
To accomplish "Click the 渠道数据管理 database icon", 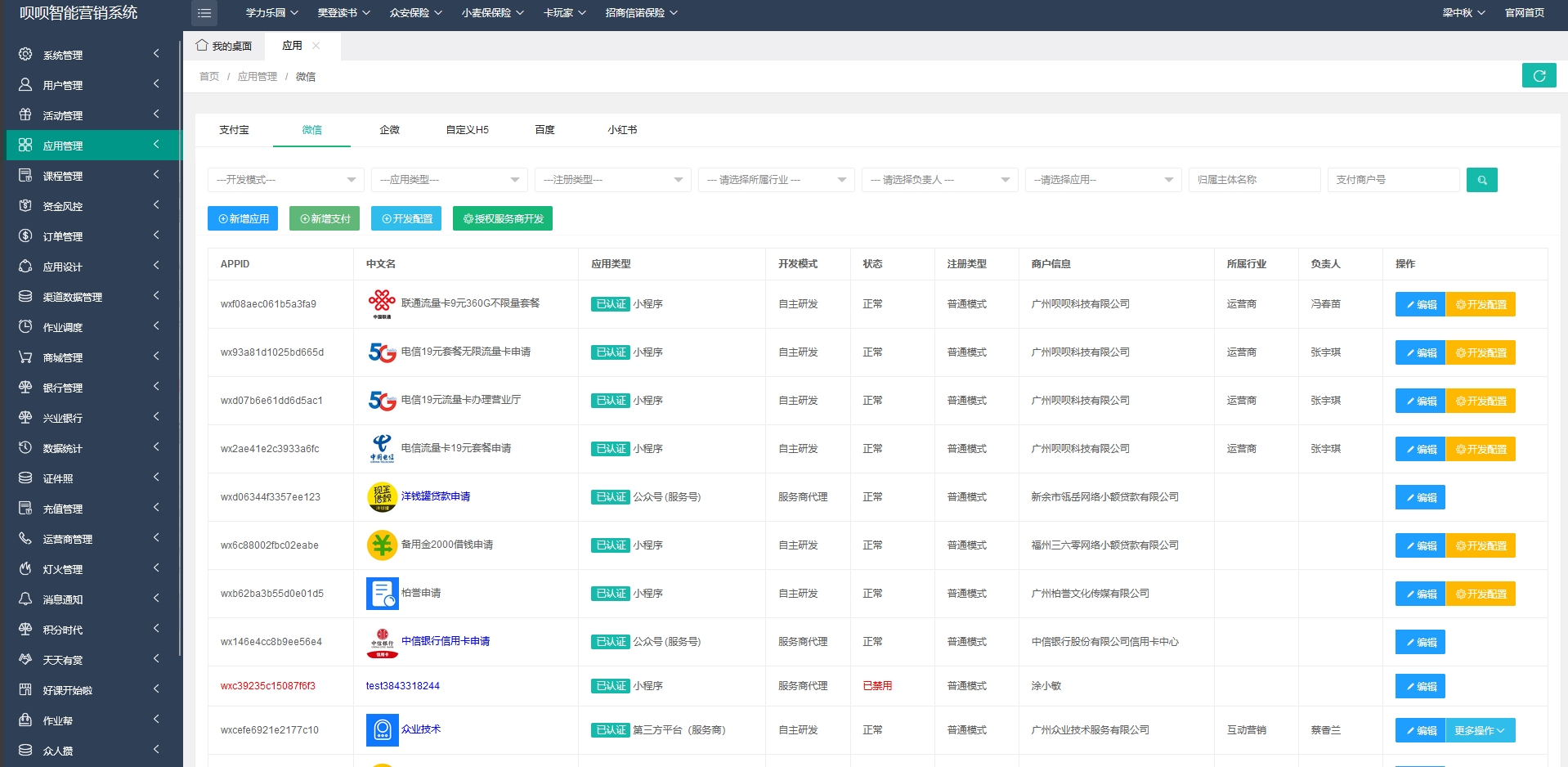I will pos(25,297).
